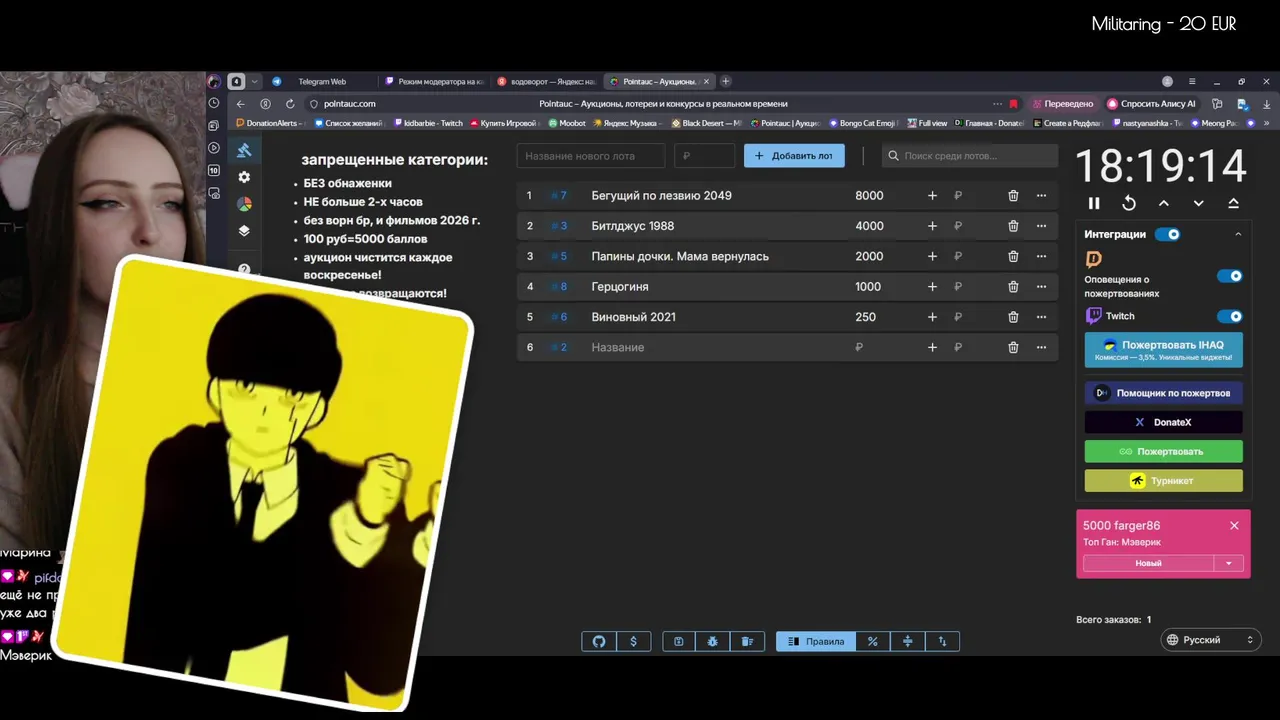
Task: Open the settings gear in Pointauc sidebar
Action: pyautogui.click(x=244, y=177)
